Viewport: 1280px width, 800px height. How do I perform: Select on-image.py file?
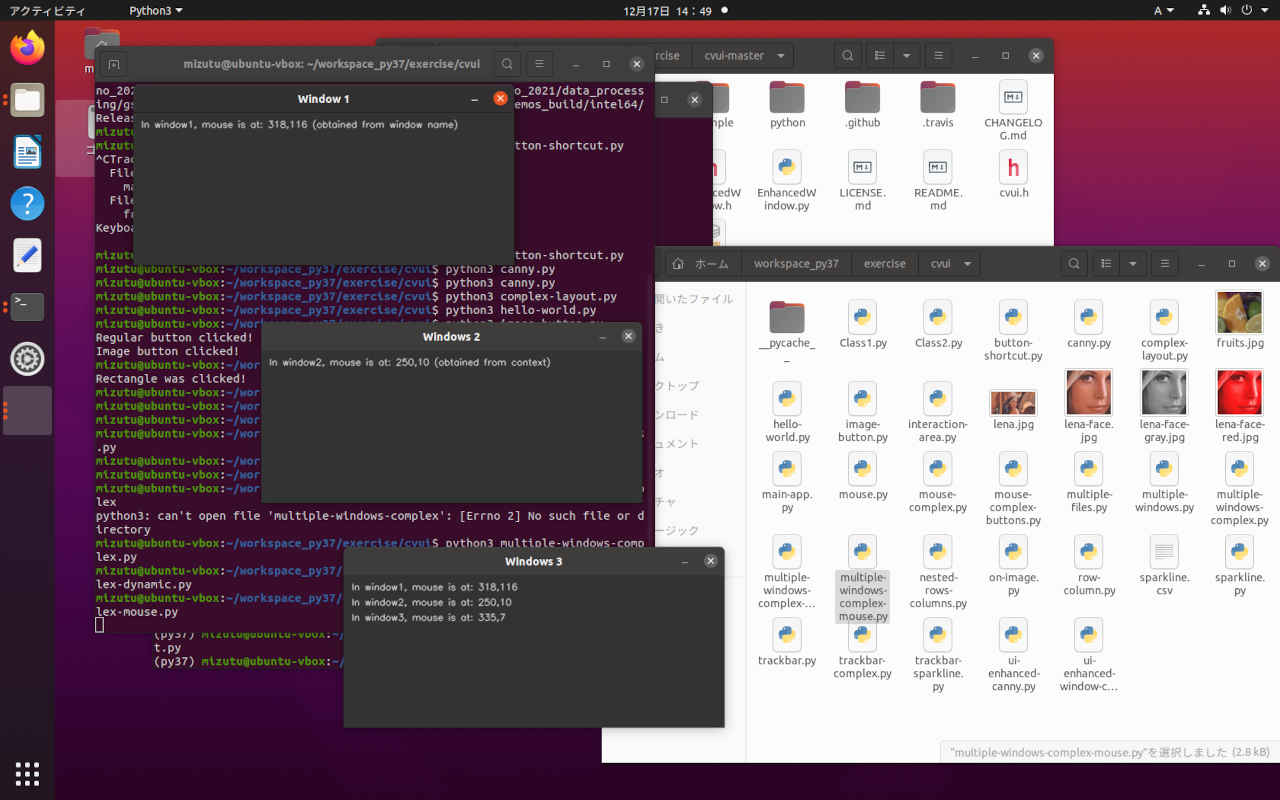[1013, 566]
